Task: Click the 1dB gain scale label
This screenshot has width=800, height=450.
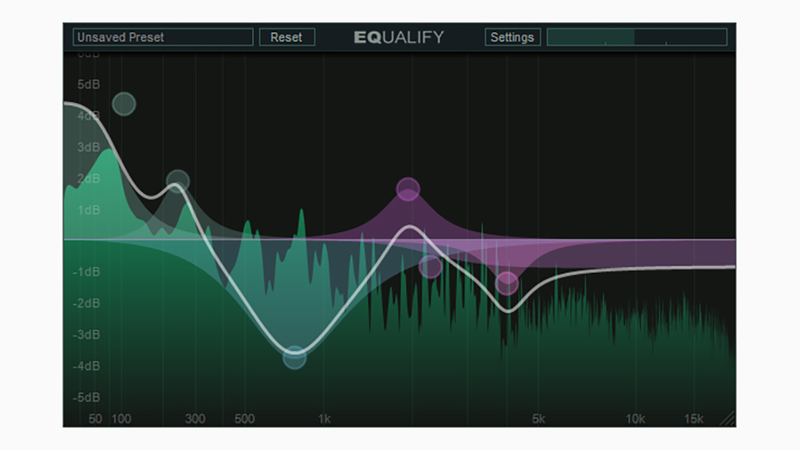Action: pos(88,210)
